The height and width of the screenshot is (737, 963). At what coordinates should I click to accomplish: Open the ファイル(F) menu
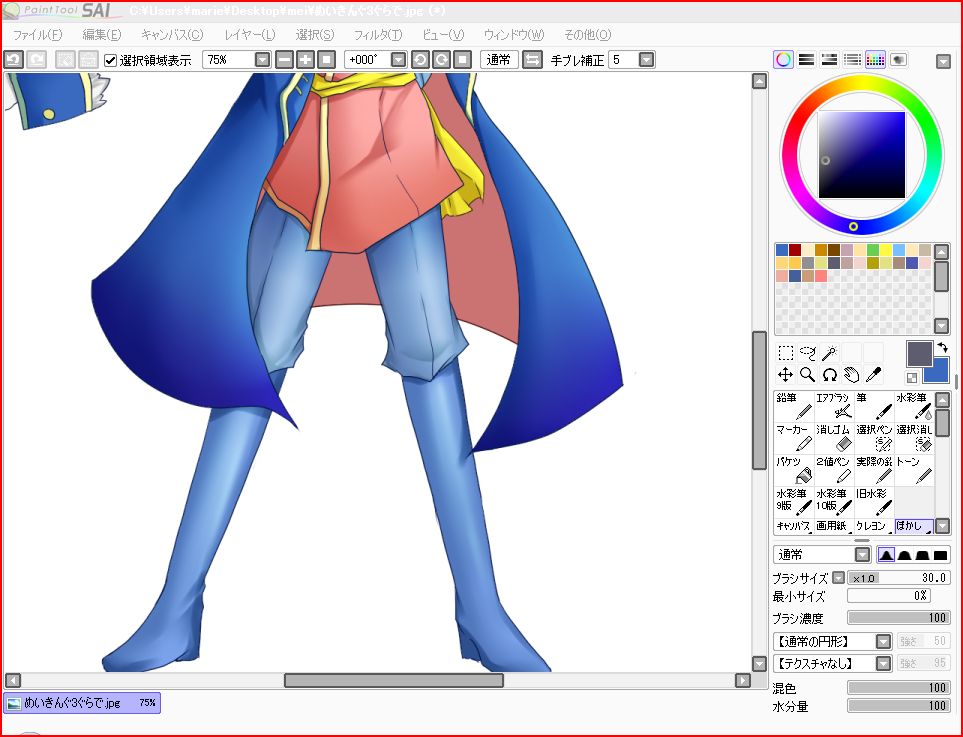(x=37, y=35)
